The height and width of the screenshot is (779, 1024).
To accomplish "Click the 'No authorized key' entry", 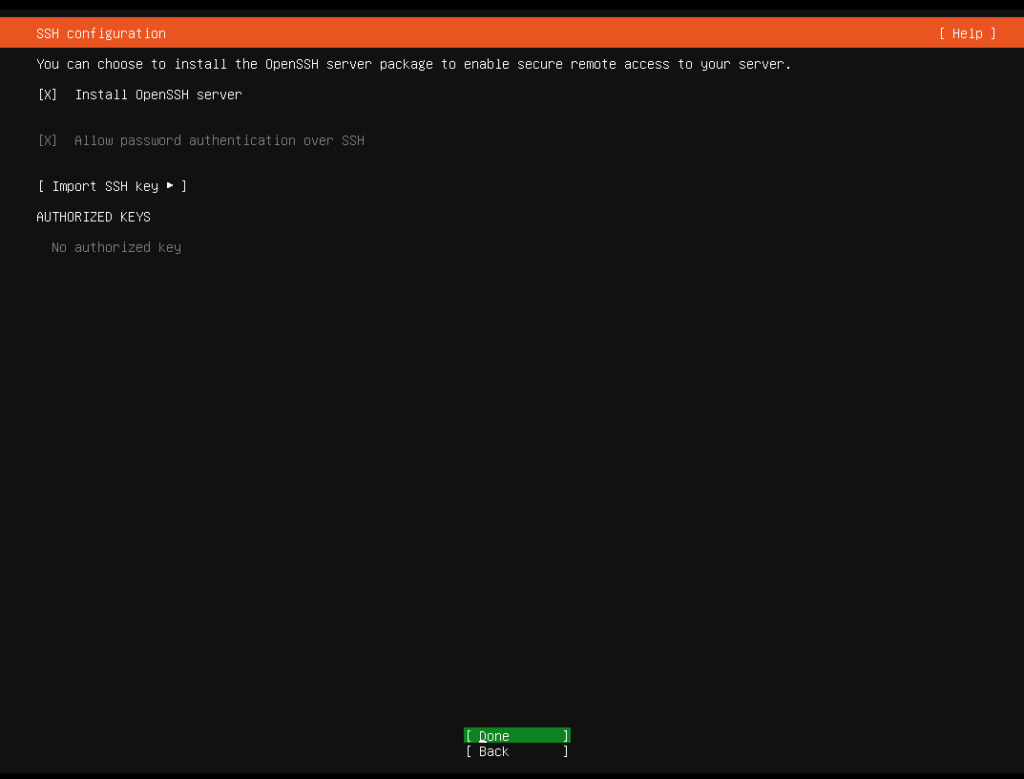I will click(x=116, y=247).
